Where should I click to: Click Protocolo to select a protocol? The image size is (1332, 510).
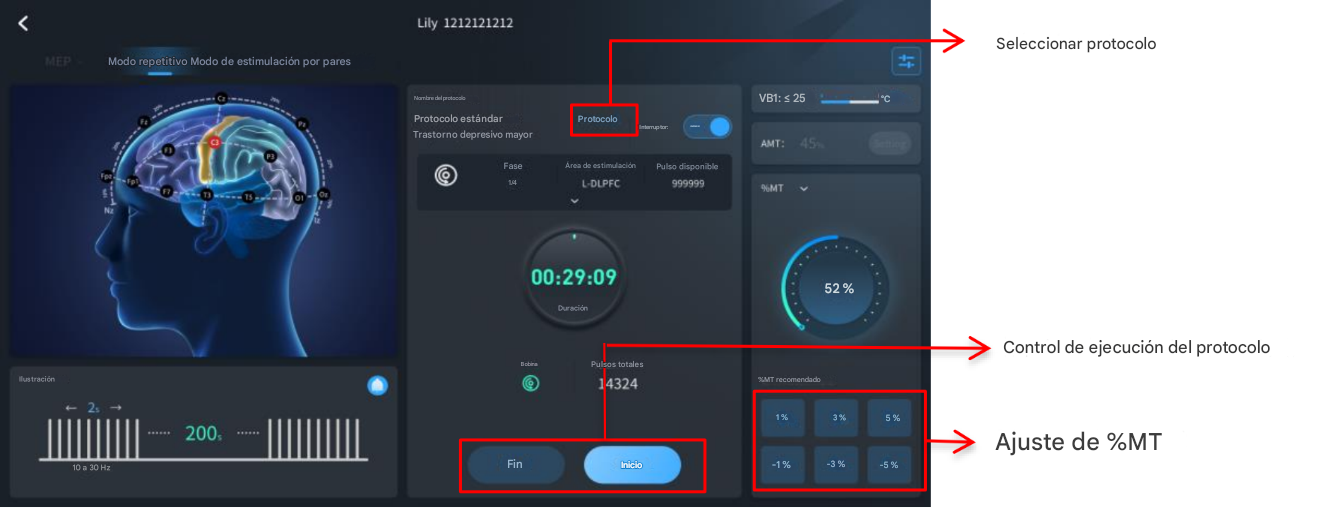[598, 119]
